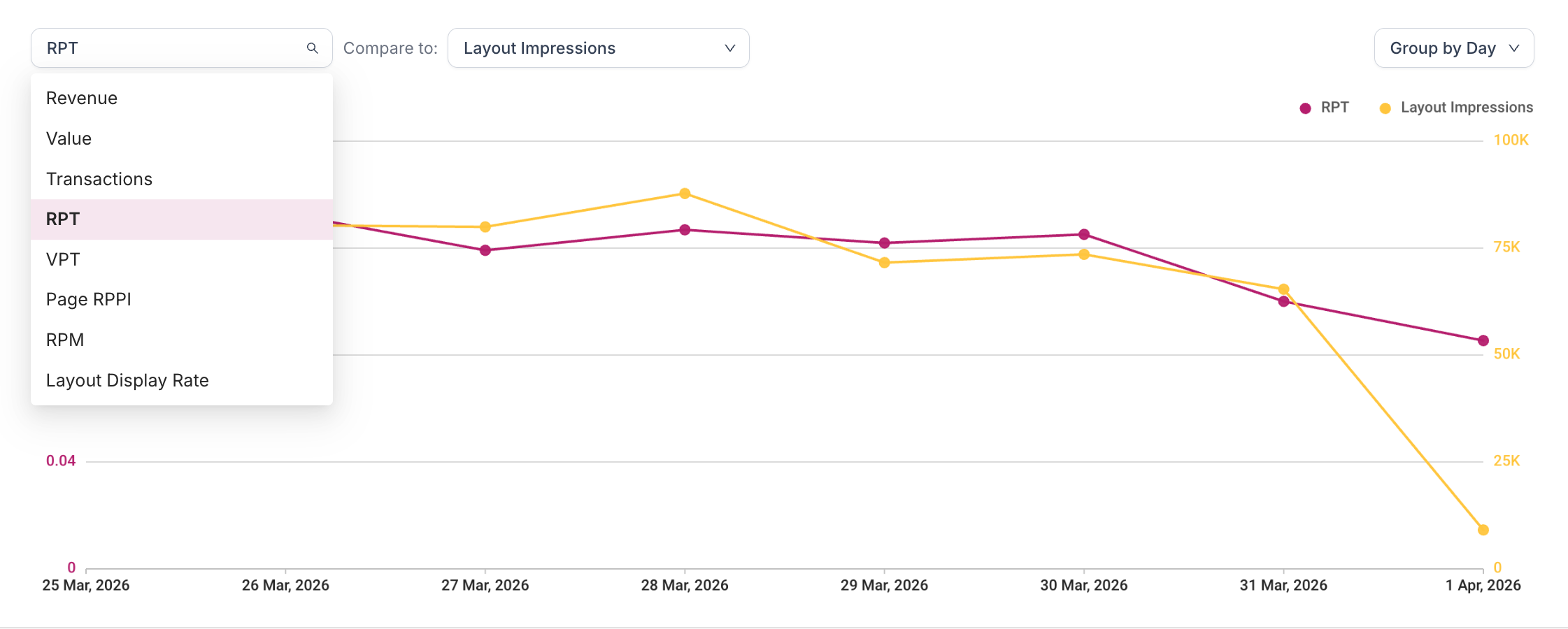
Task: Click the RPT endpoint at 1 Apr
Action: 1482,340
